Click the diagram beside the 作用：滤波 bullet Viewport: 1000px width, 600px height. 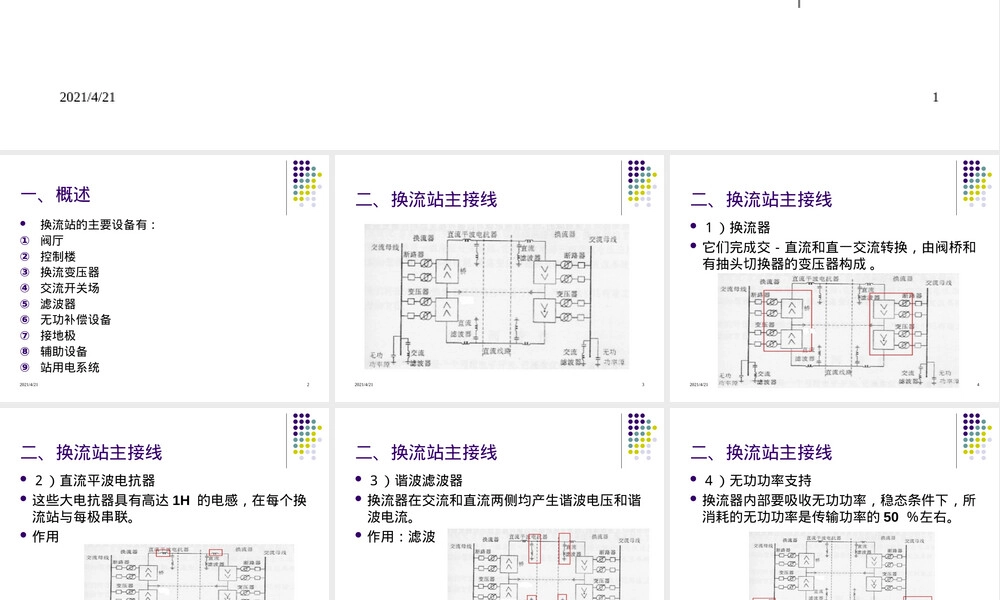pos(548,564)
